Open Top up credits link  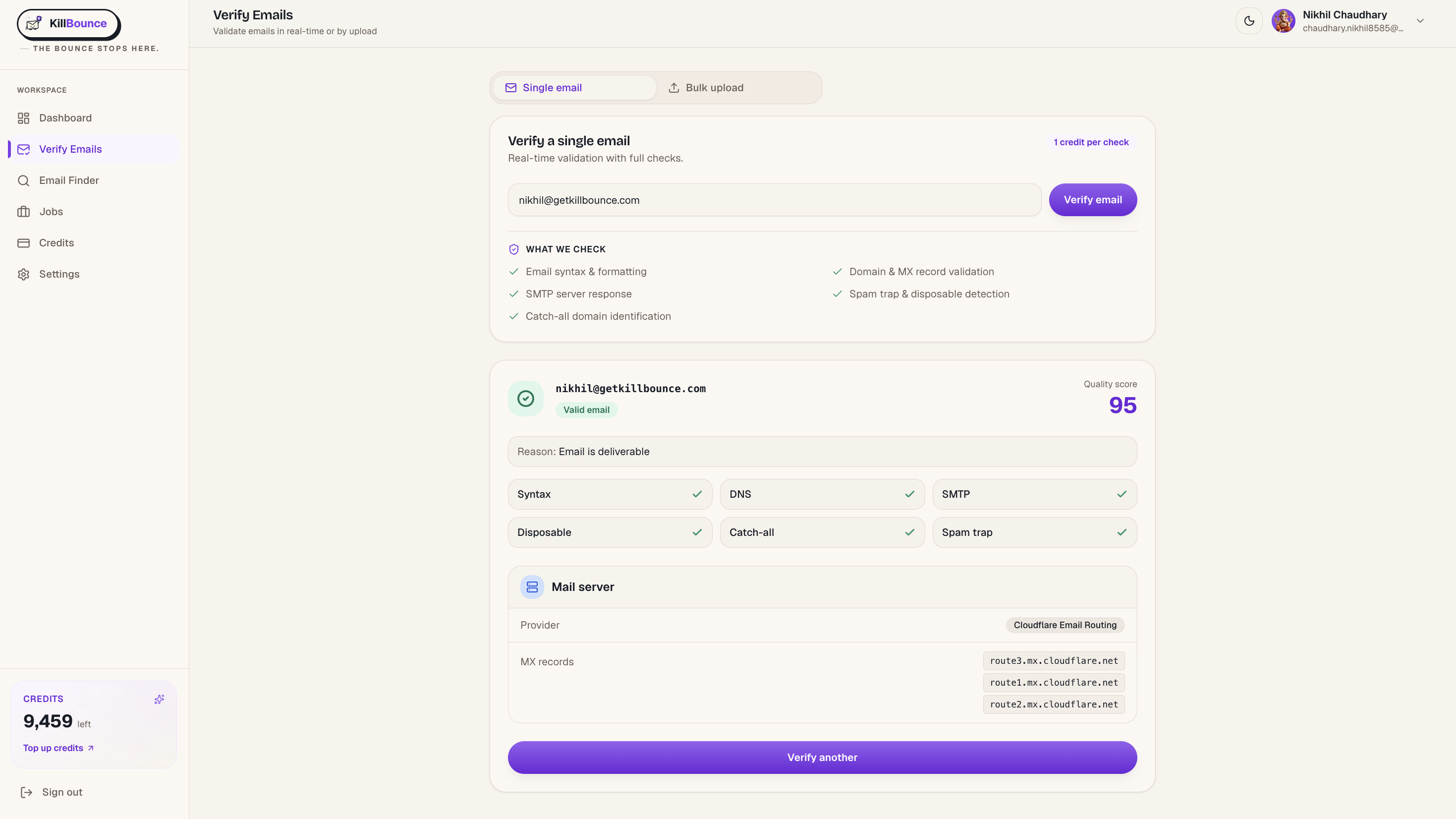coord(58,748)
